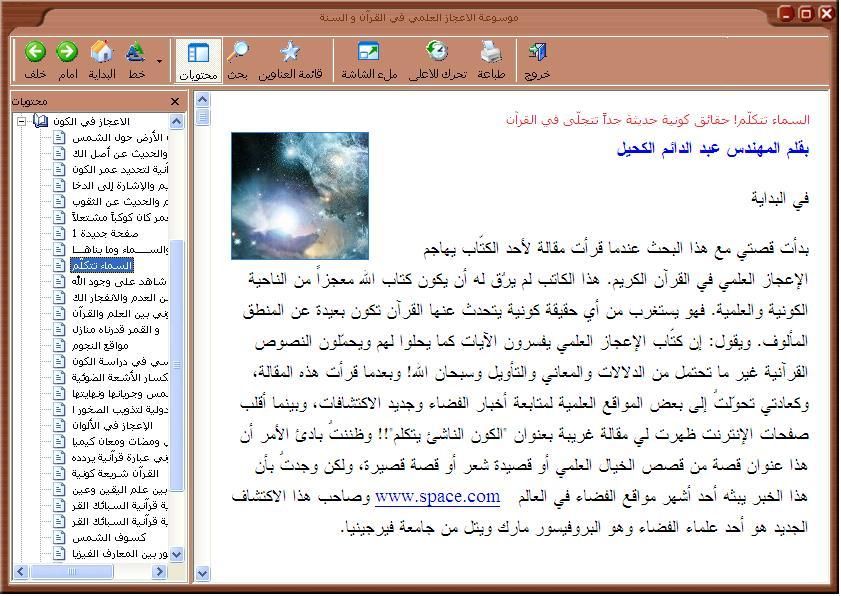Image resolution: width=841 pixels, height=596 pixels.
Task: Click the nebula image in the article
Action: click(300, 196)
